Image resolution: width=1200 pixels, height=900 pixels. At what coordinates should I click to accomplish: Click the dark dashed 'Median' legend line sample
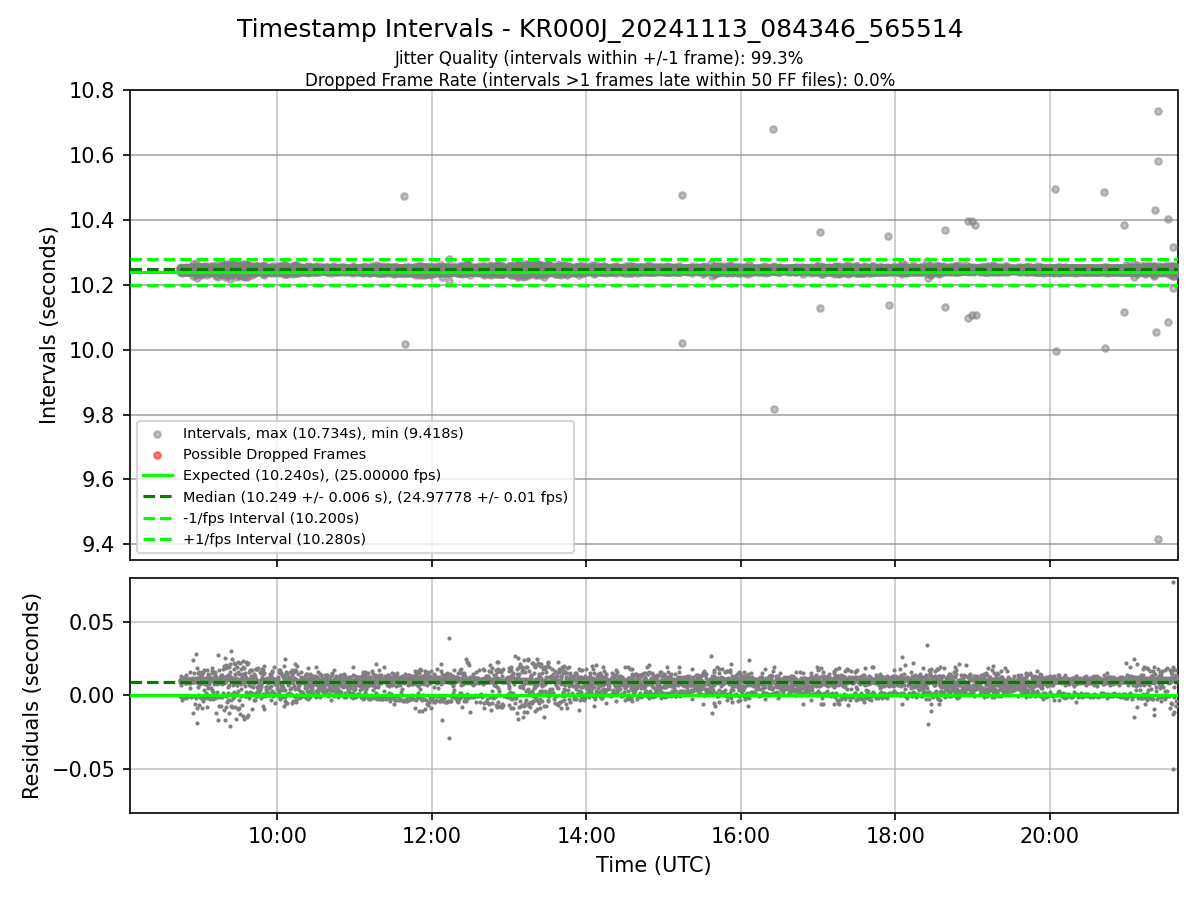(x=157, y=496)
